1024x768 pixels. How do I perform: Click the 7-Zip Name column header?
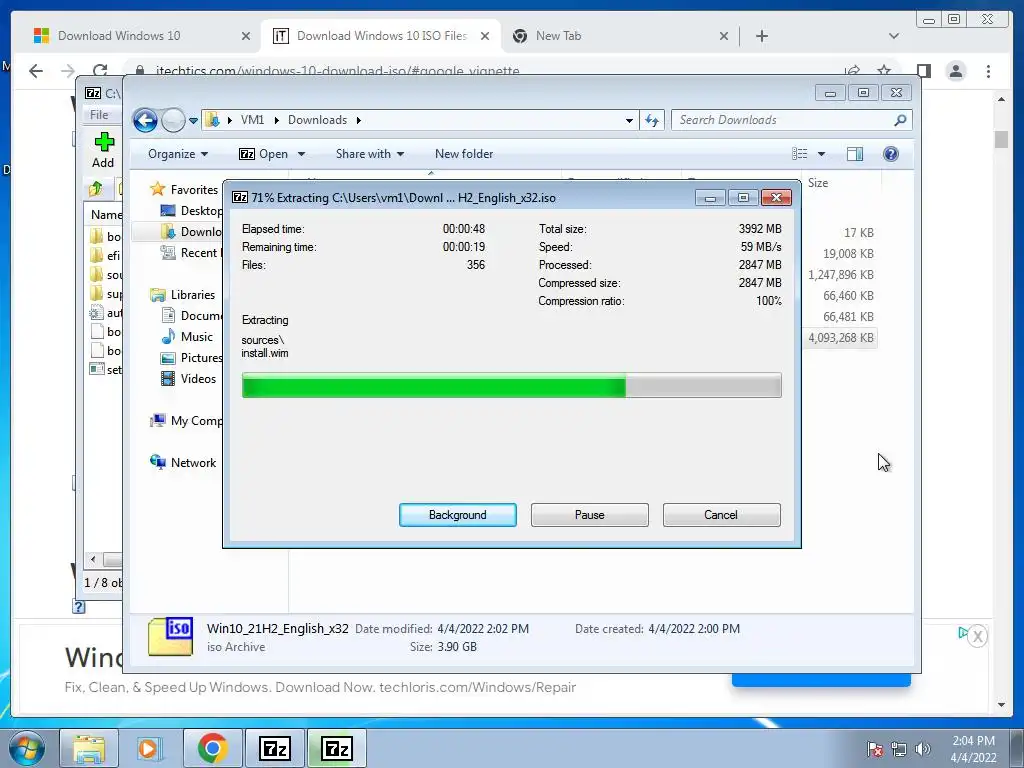pos(106,214)
